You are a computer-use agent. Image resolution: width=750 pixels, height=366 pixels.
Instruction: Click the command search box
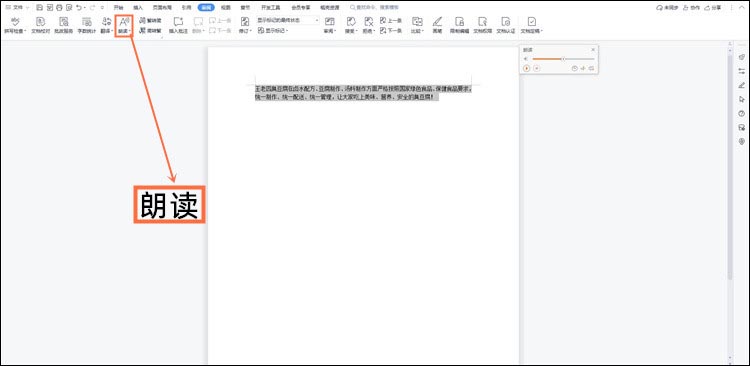[x=374, y=8]
